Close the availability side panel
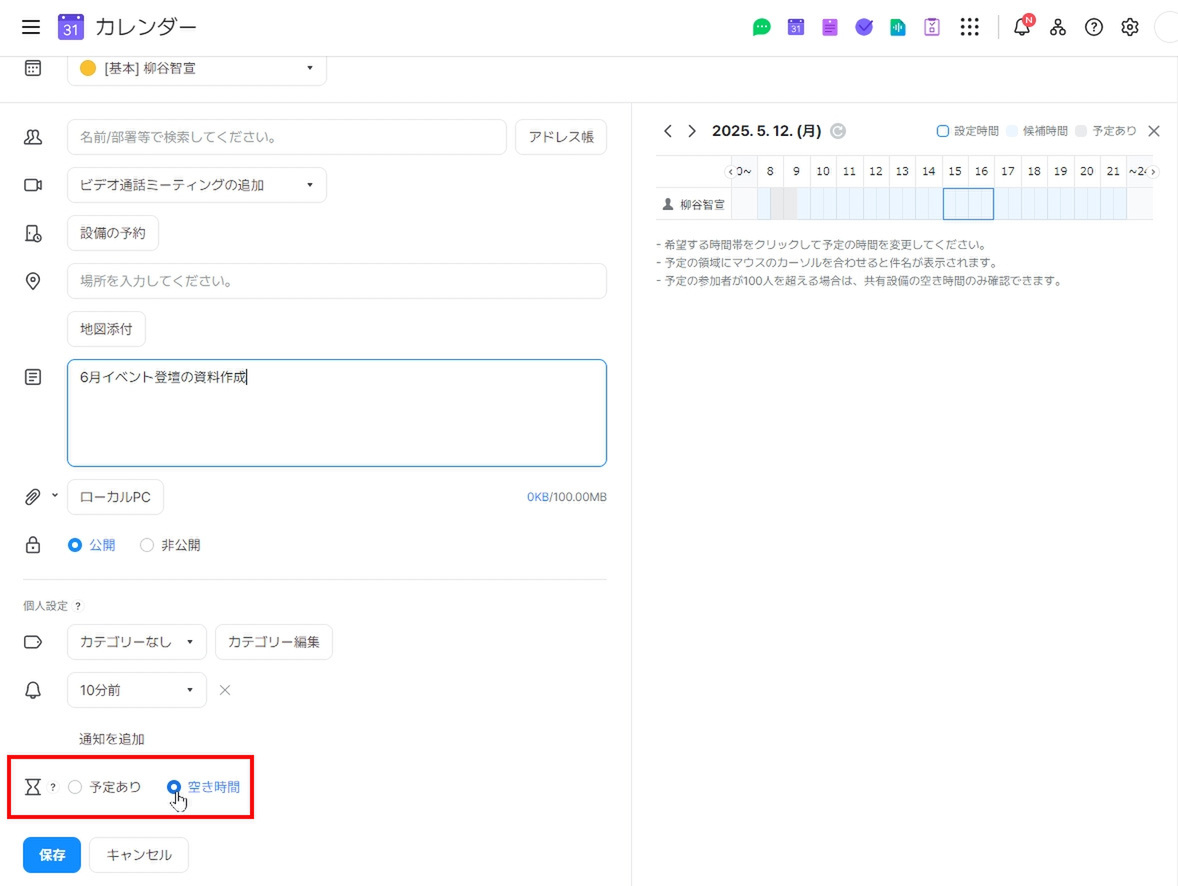The height and width of the screenshot is (886, 1178). [1154, 131]
